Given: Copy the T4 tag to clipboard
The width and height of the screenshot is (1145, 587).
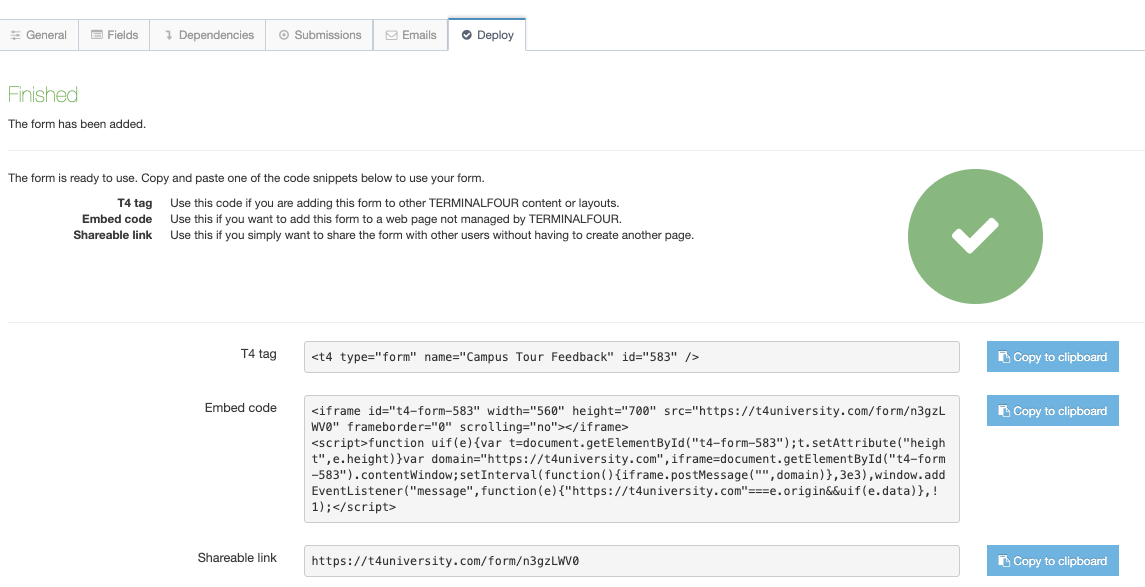Looking at the screenshot, I should [x=1052, y=357].
